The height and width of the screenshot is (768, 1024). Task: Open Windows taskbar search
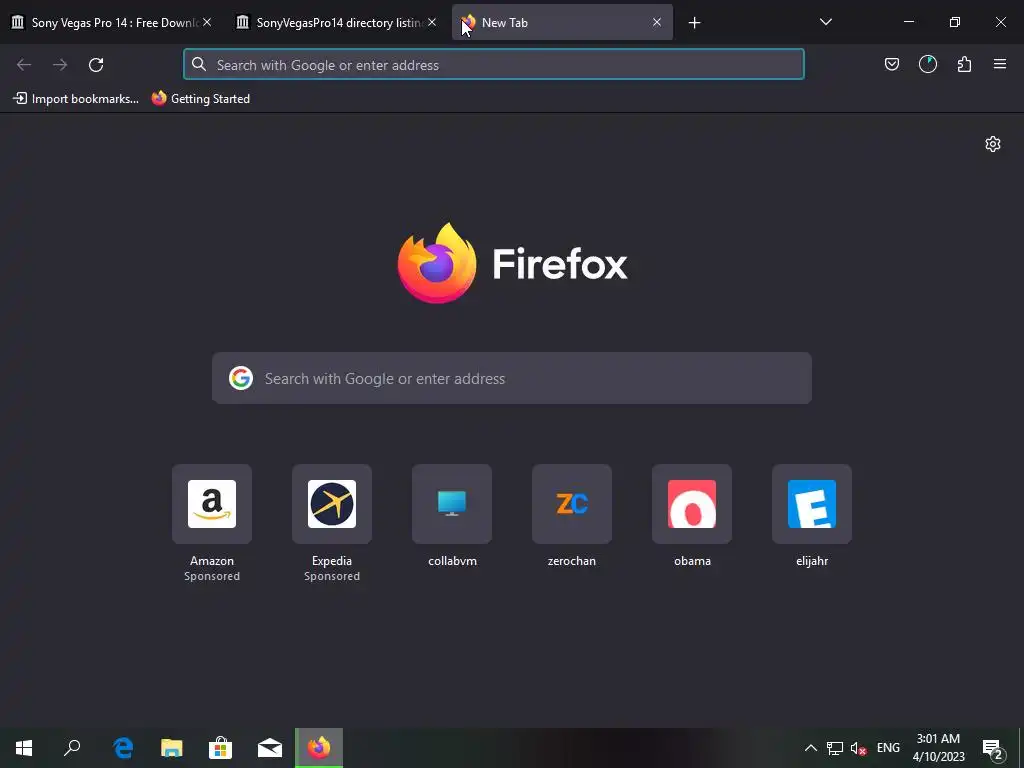coord(72,748)
